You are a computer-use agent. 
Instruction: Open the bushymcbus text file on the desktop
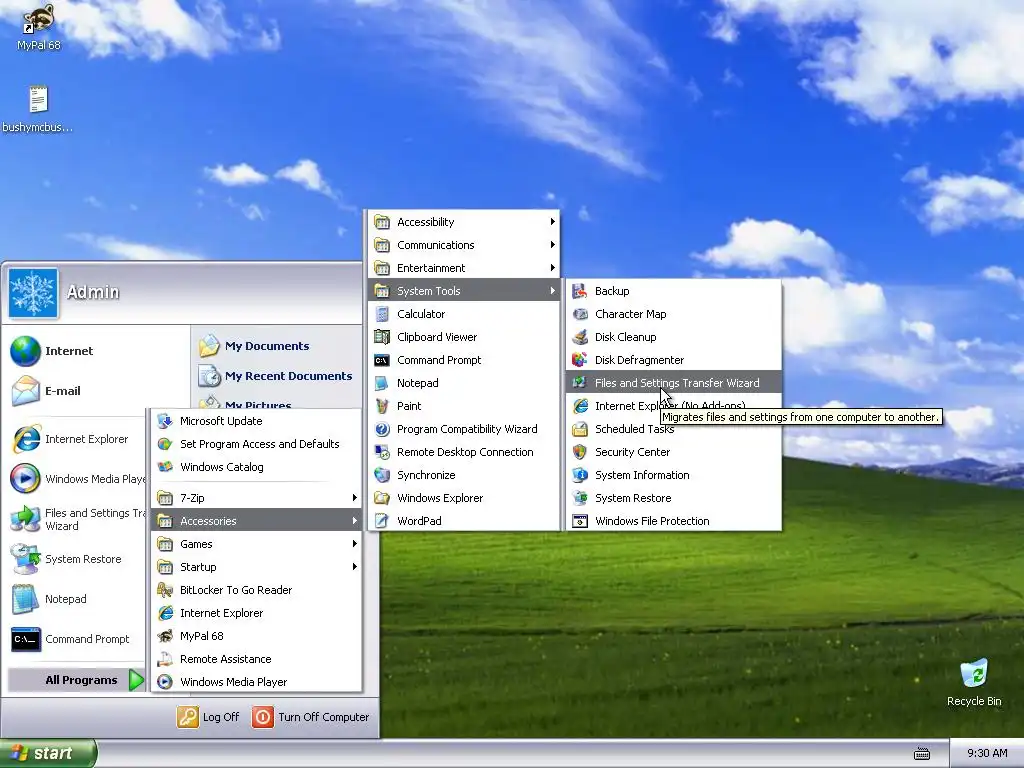[x=38, y=109]
